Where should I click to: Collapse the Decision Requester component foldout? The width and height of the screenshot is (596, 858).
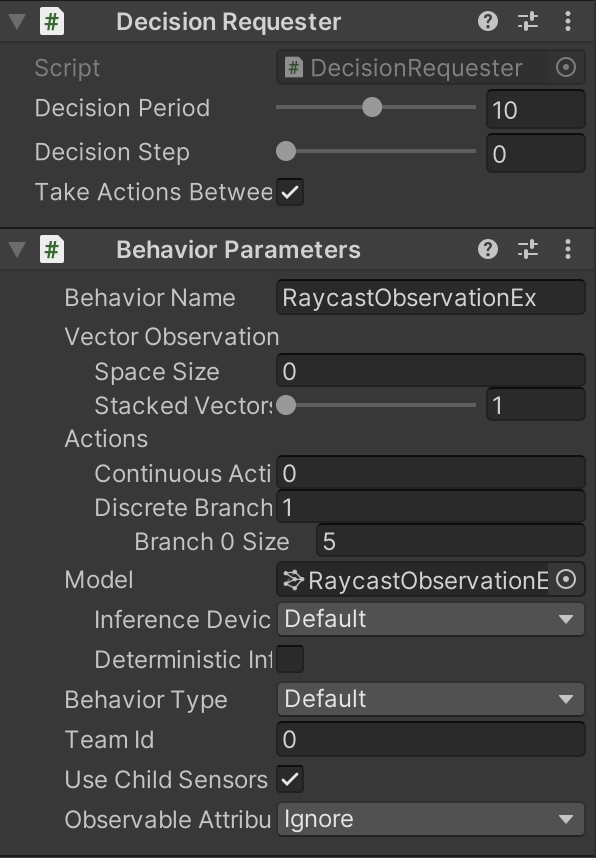point(18,22)
